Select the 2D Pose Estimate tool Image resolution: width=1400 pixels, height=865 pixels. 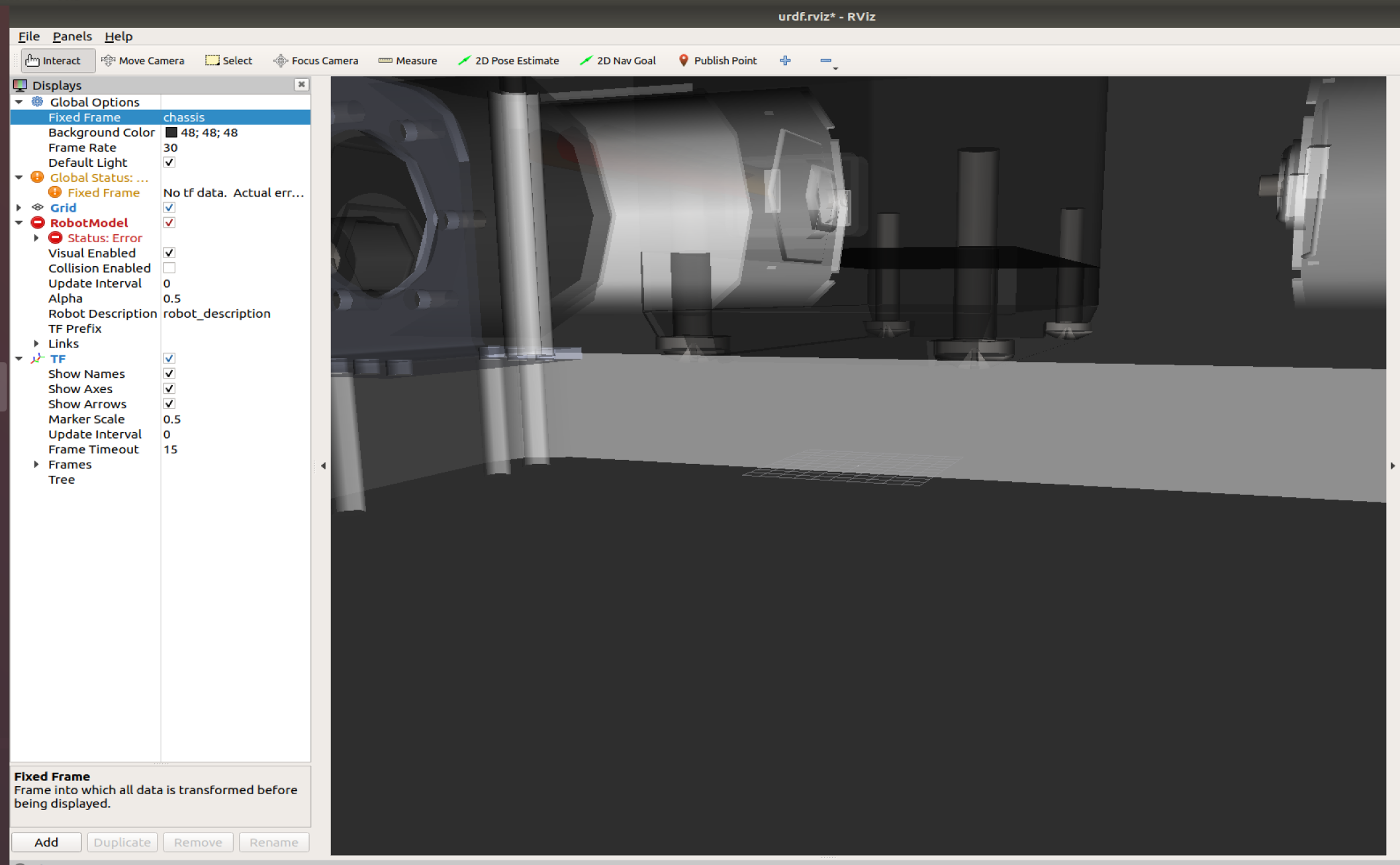coord(508,60)
